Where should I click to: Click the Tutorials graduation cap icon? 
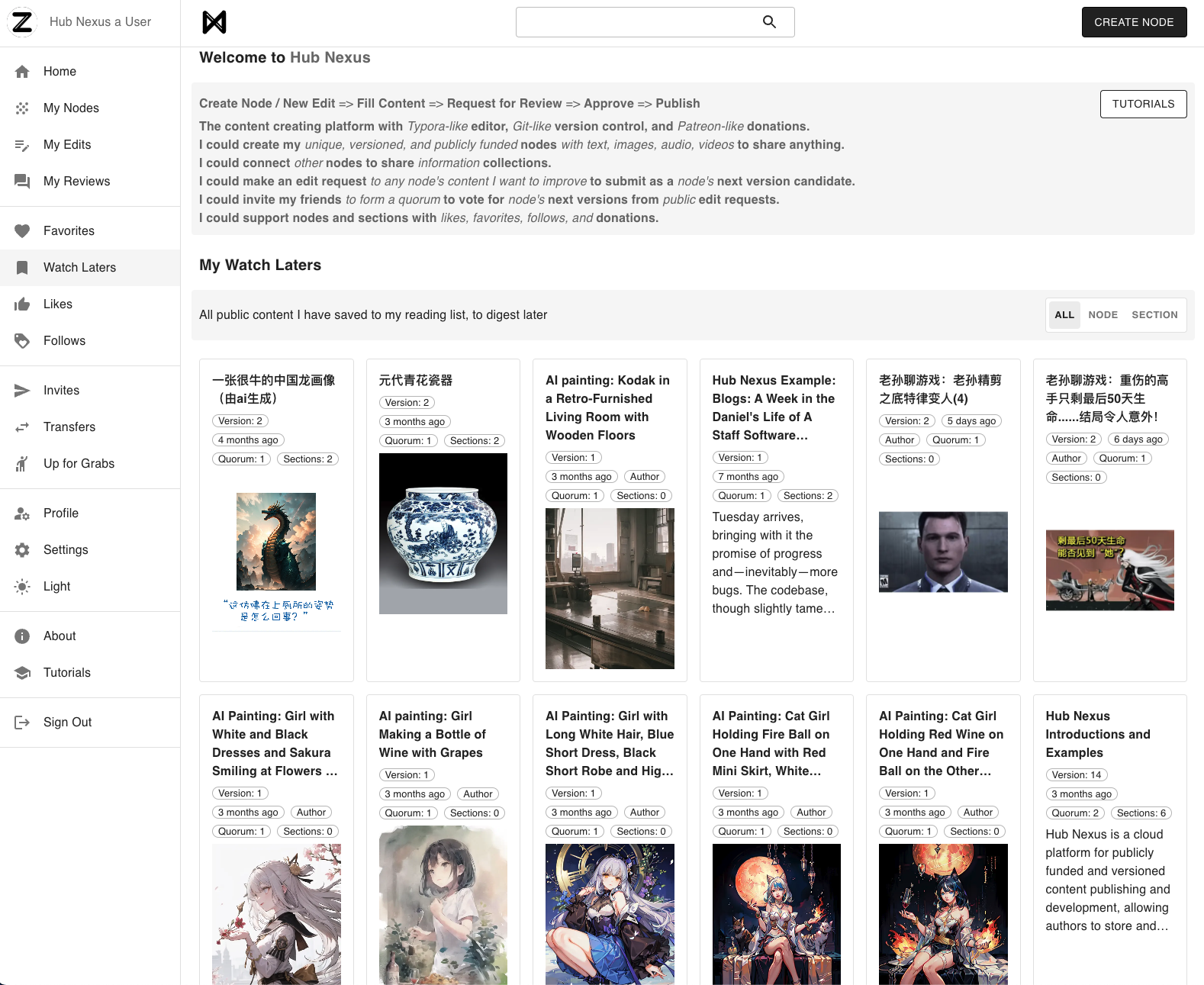pyautogui.click(x=22, y=673)
